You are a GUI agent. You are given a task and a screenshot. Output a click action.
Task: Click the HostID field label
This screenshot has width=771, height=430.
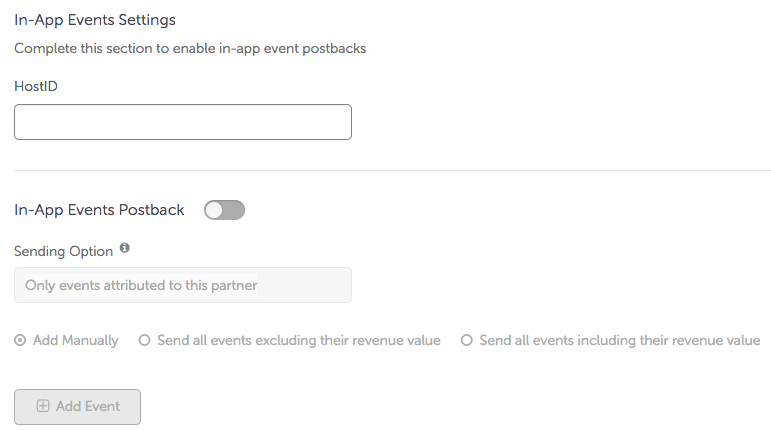coord(36,86)
